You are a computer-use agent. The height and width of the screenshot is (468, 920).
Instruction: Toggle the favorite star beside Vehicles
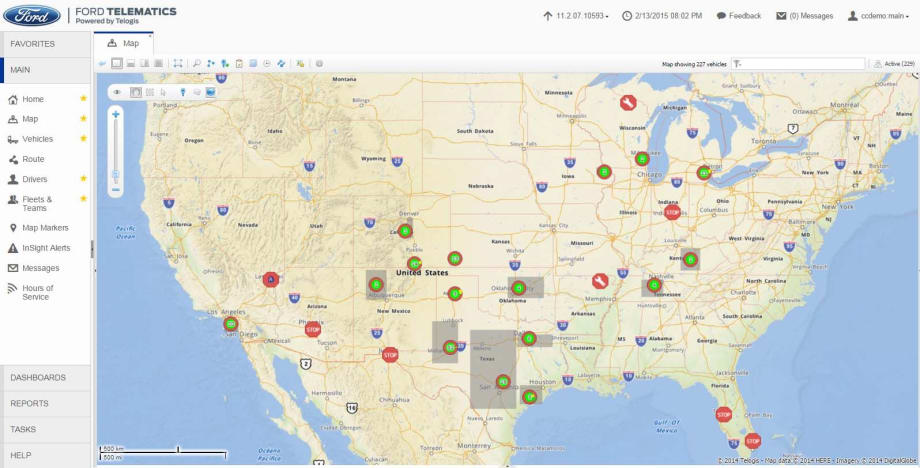pos(83,138)
